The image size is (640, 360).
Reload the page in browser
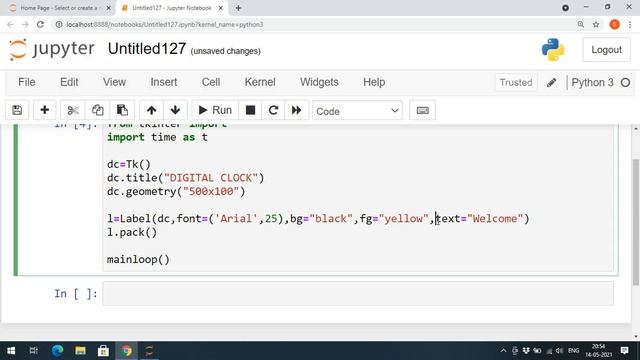(x=40, y=24)
